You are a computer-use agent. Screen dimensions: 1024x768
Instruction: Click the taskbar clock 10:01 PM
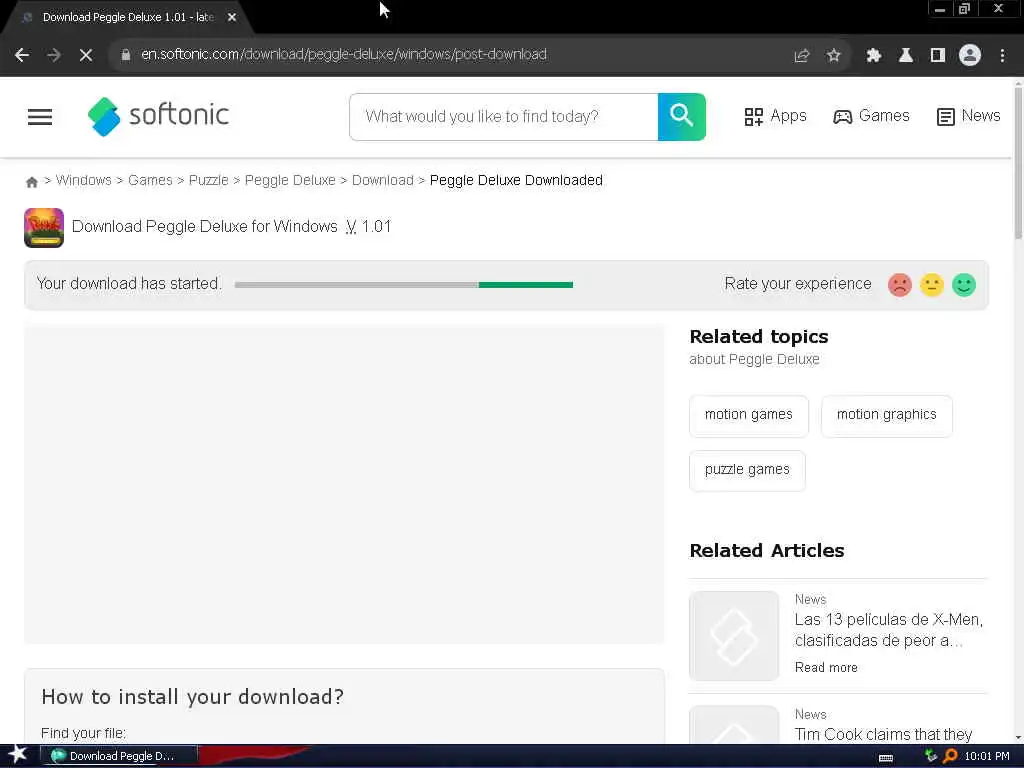coord(987,756)
